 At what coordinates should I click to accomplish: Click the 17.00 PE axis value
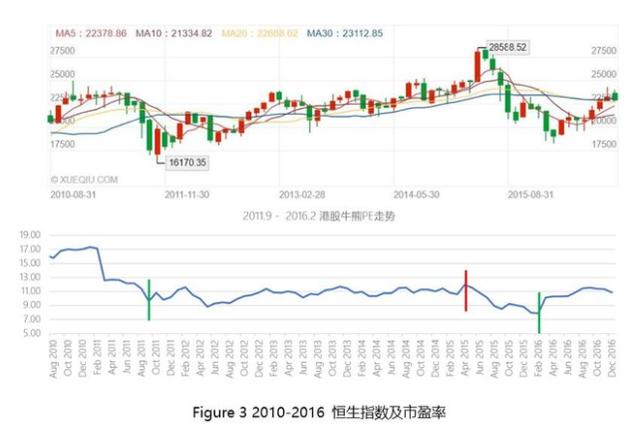30,249
